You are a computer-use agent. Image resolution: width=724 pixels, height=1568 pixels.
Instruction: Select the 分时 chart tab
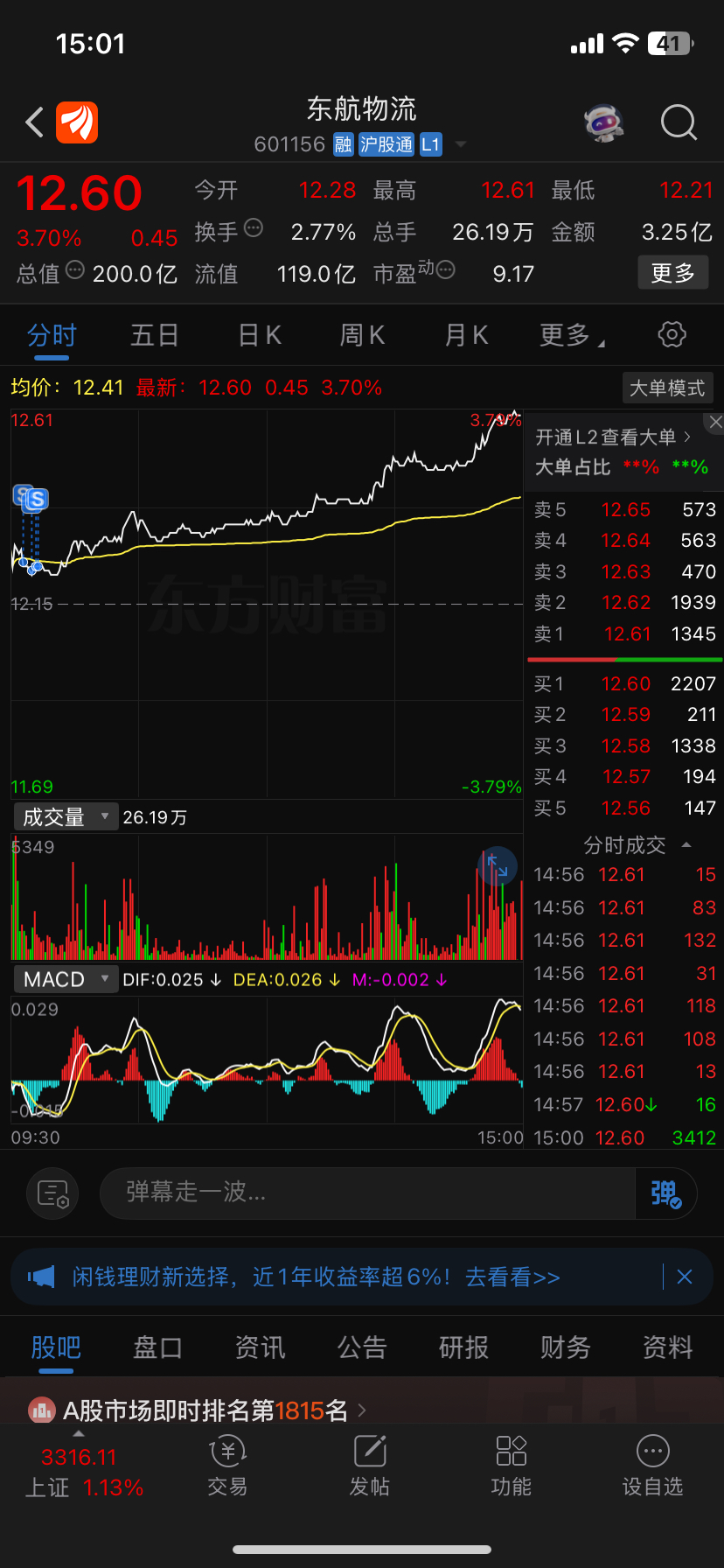pos(52,335)
